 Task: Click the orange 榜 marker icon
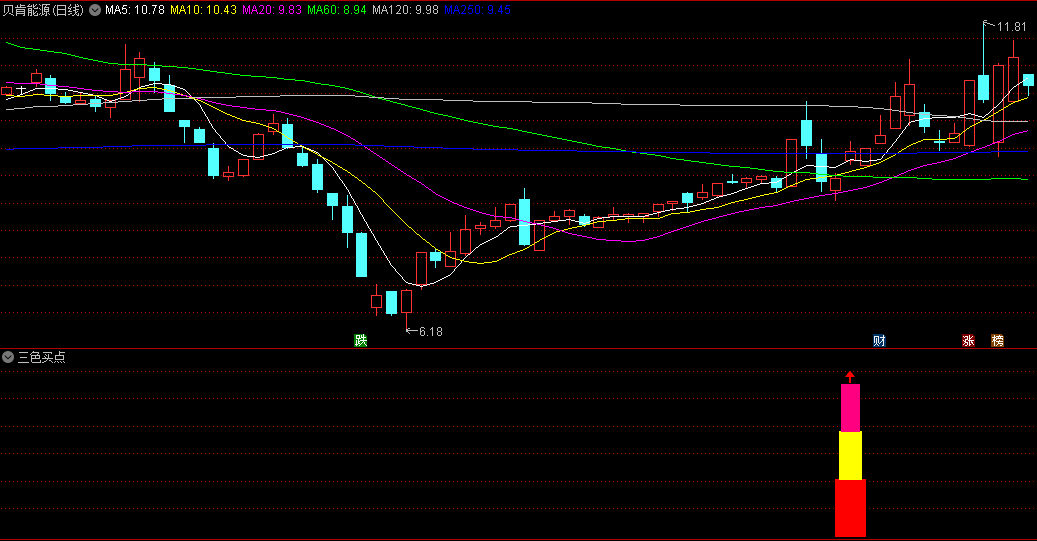[997, 341]
